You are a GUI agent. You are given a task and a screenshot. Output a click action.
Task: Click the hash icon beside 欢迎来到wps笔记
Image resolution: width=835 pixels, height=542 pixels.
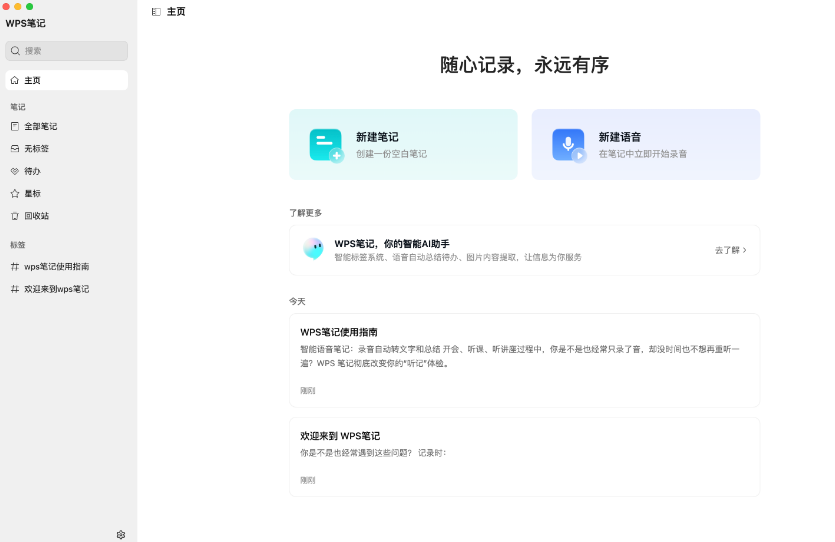15,289
